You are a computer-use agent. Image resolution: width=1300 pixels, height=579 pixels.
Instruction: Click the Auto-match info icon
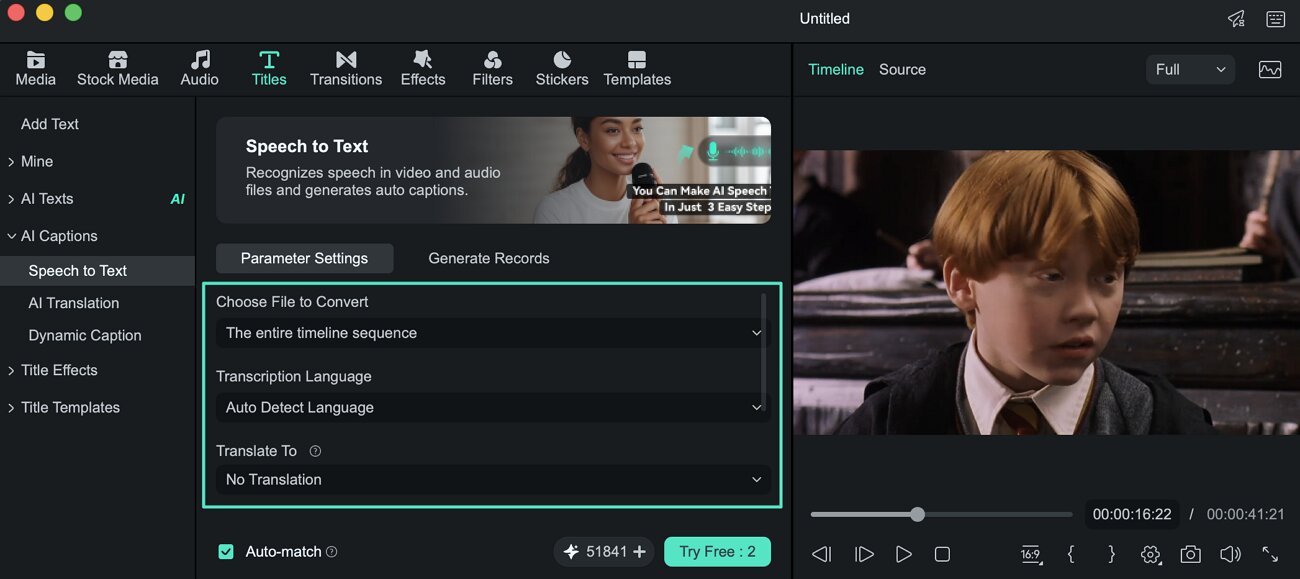332,551
